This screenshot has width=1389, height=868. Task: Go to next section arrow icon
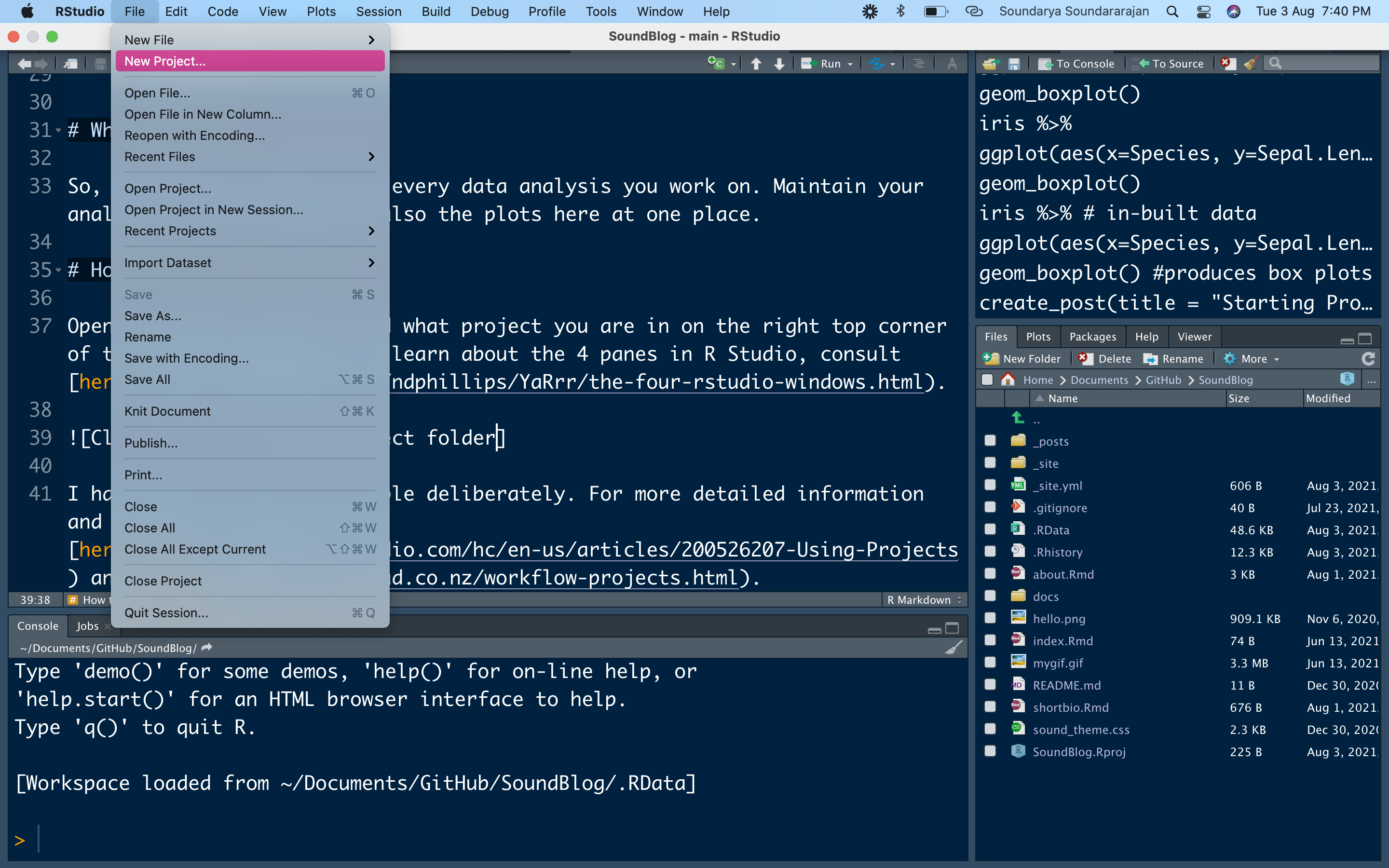point(779,64)
